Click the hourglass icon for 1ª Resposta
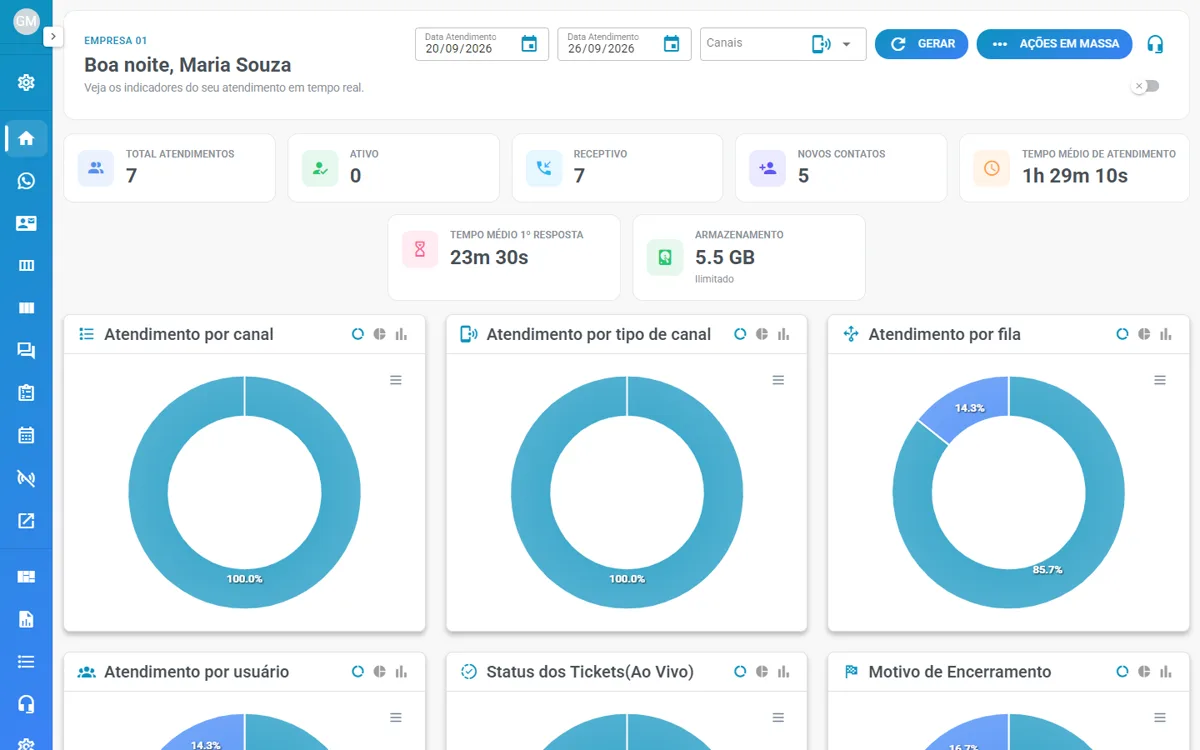This screenshot has width=1200, height=750. point(420,249)
